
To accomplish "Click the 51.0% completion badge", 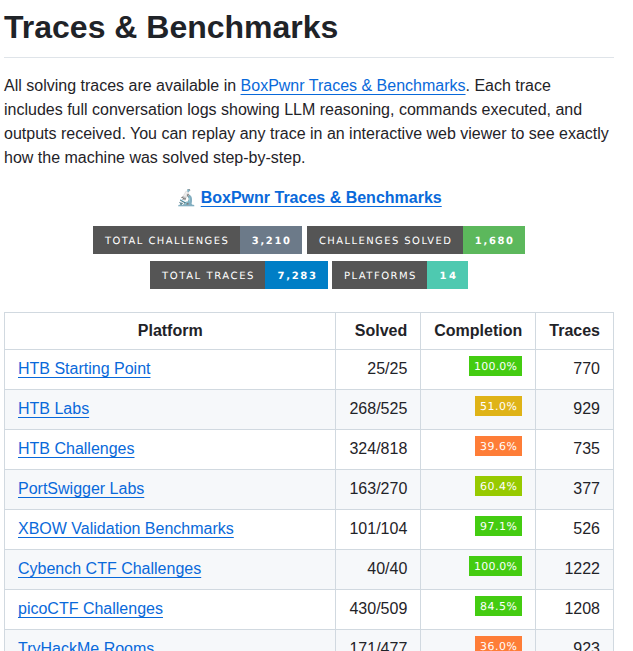I will pyautogui.click(x=498, y=406).
